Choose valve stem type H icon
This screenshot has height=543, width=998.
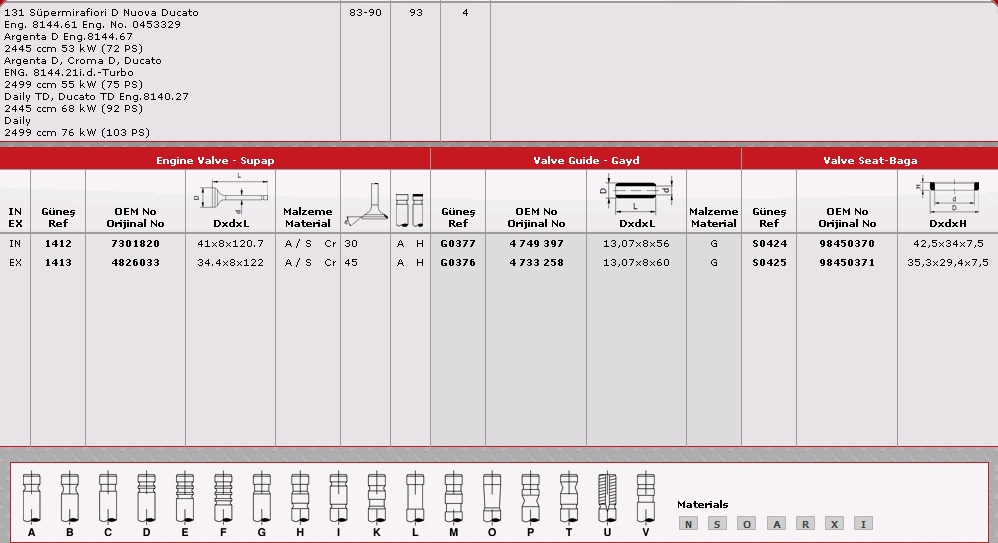tap(299, 495)
